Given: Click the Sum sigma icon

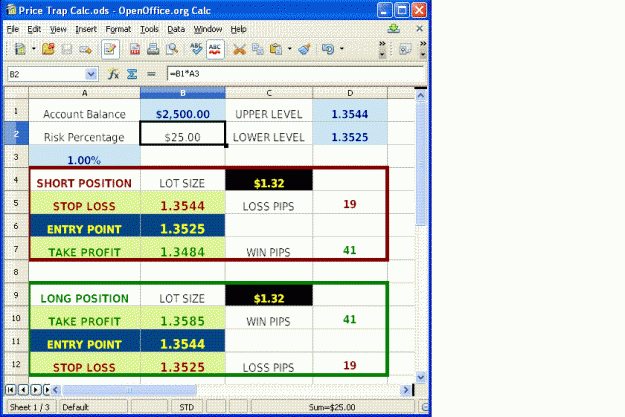Looking at the screenshot, I should [132, 74].
